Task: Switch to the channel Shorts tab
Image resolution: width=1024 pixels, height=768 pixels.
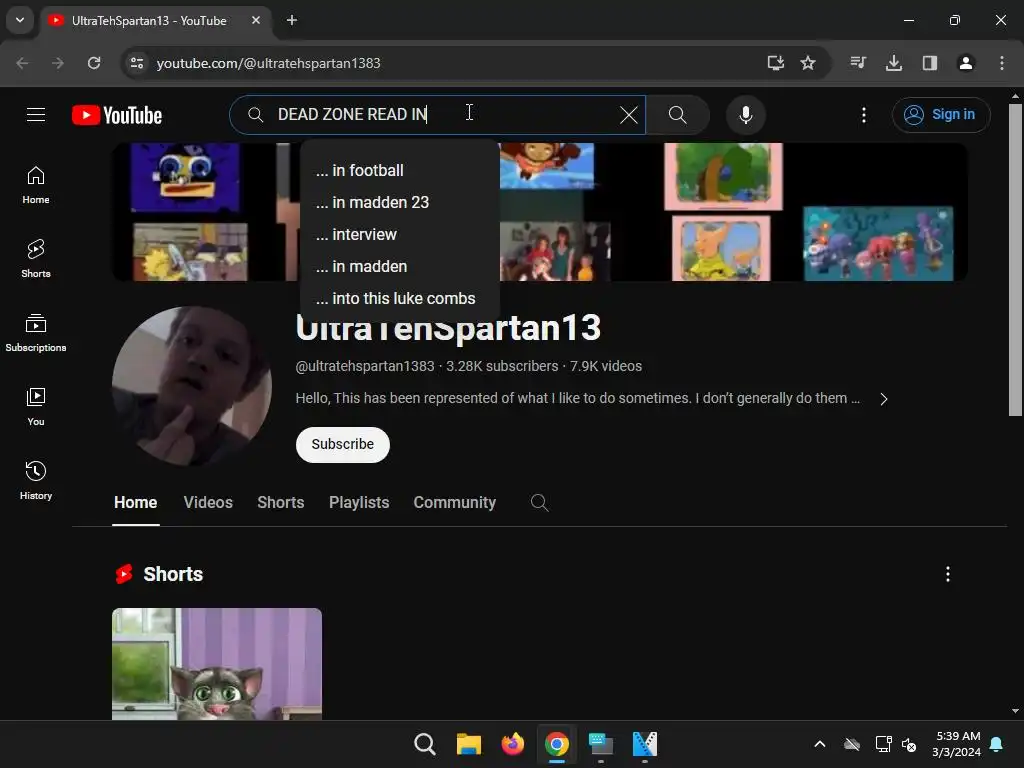Action: pyautogui.click(x=281, y=502)
